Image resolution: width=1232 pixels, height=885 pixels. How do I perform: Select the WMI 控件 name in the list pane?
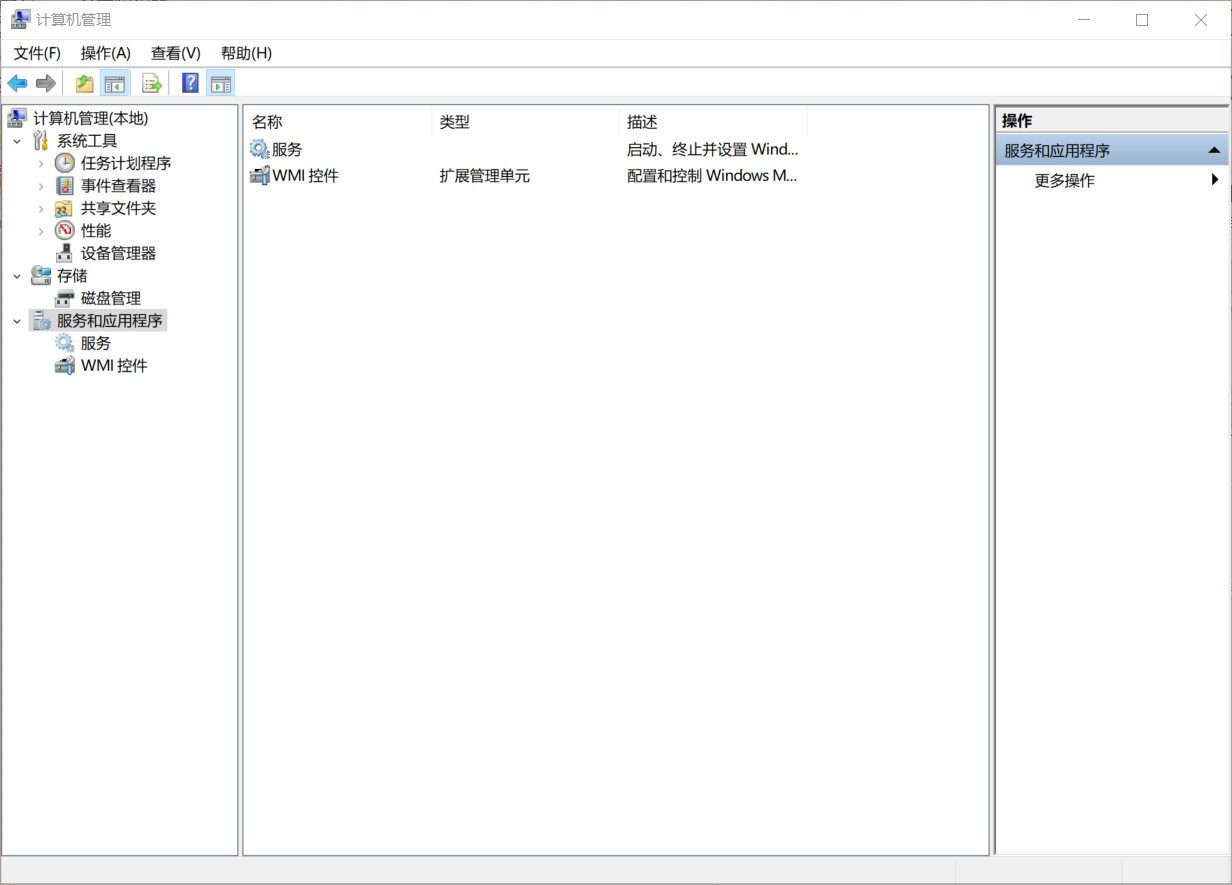tap(306, 176)
